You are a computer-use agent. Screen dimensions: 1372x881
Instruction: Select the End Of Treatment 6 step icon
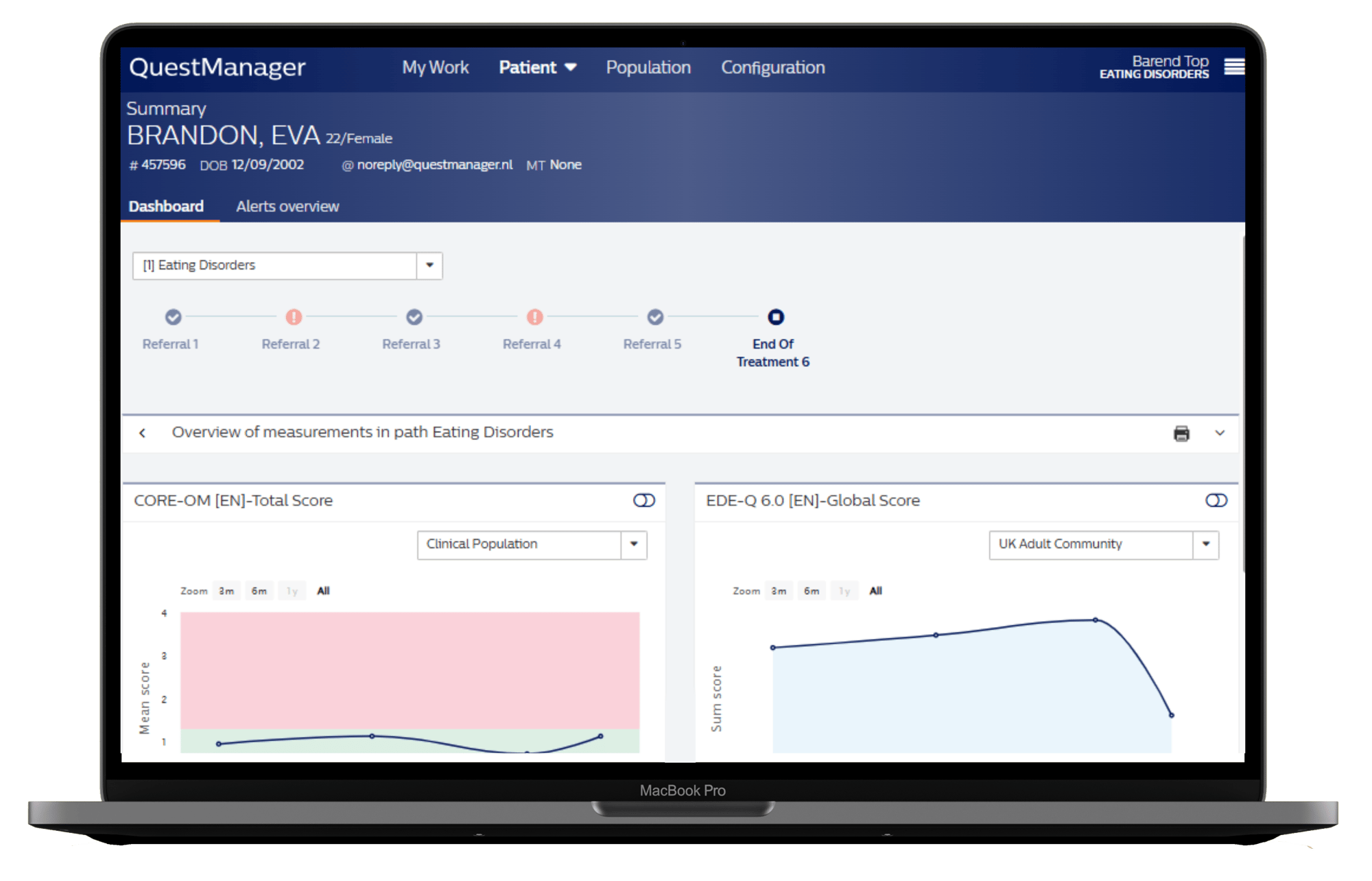pyautogui.click(x=776, y=317)
